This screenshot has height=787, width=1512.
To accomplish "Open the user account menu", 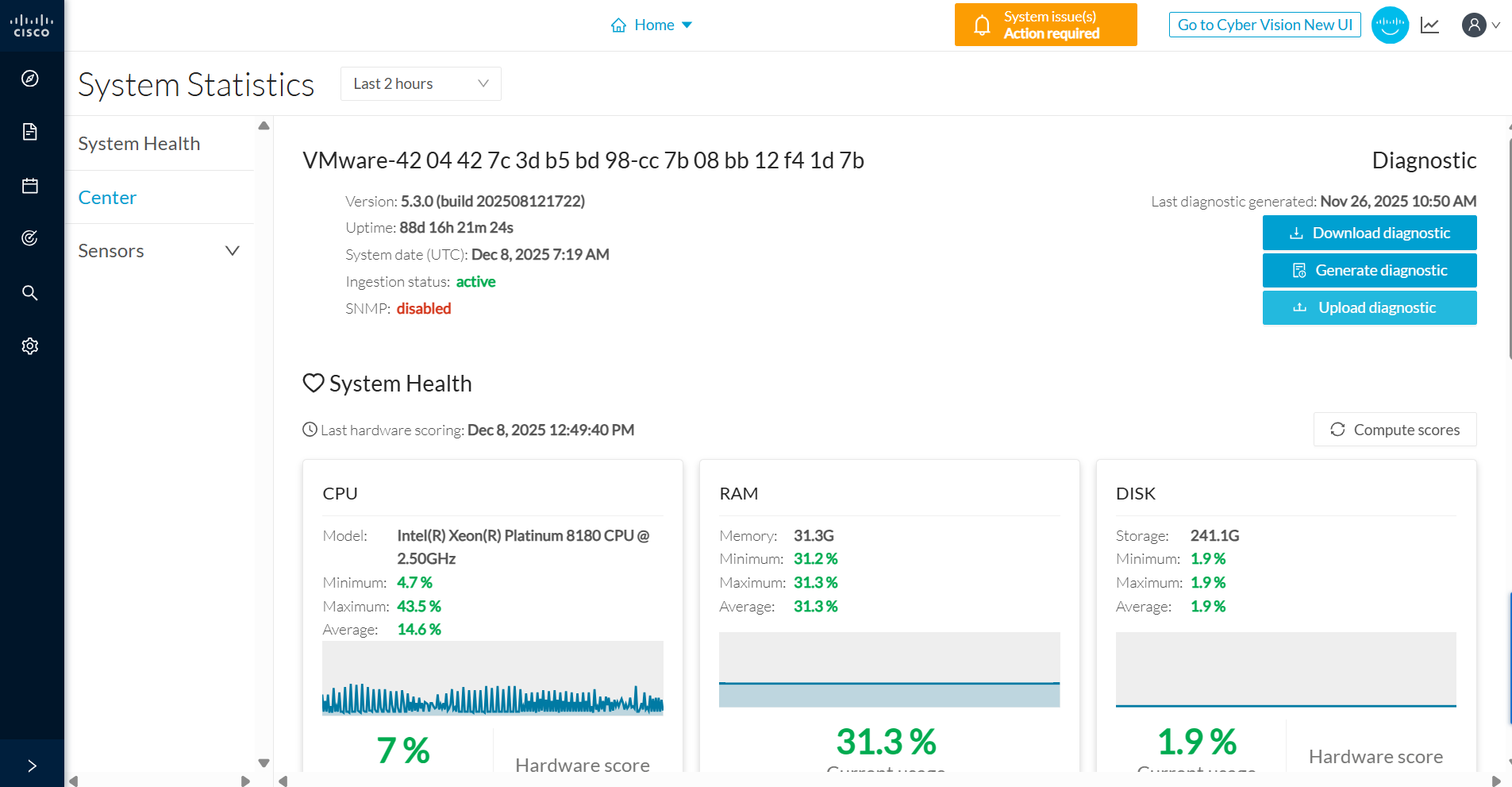I will click(1479, 25).
